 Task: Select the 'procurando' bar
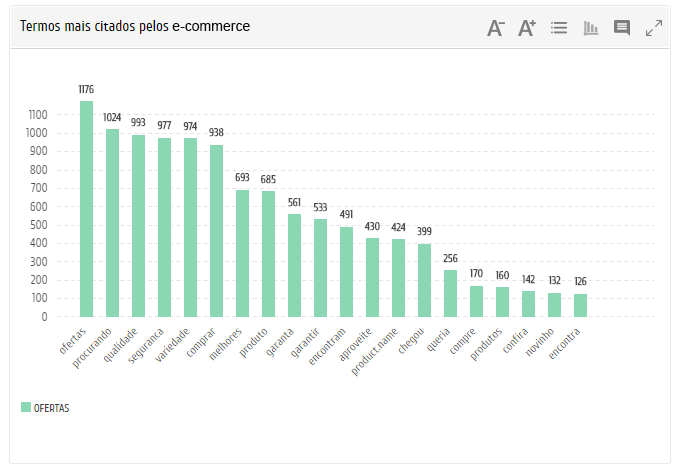pyautogui.click(x=113, y=223)
